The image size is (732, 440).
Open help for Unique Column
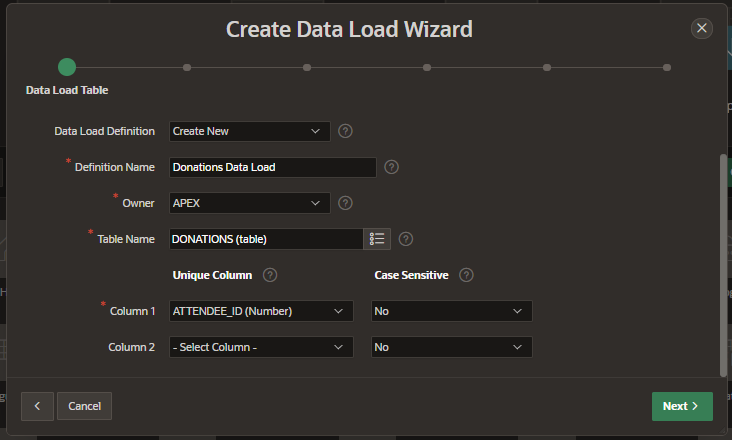(x=270, y=275)
